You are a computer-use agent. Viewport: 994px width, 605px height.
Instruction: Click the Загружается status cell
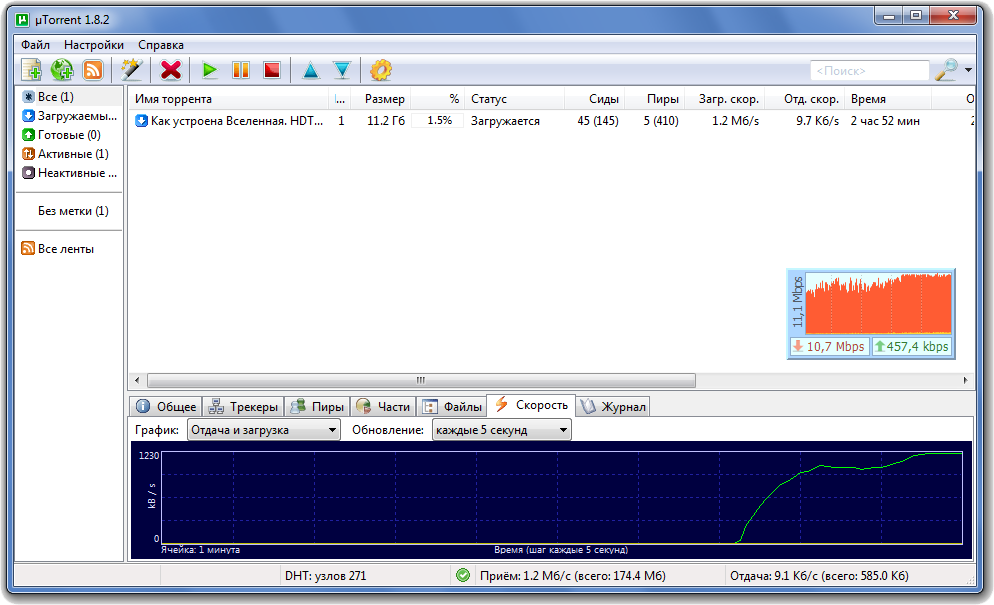505,120
